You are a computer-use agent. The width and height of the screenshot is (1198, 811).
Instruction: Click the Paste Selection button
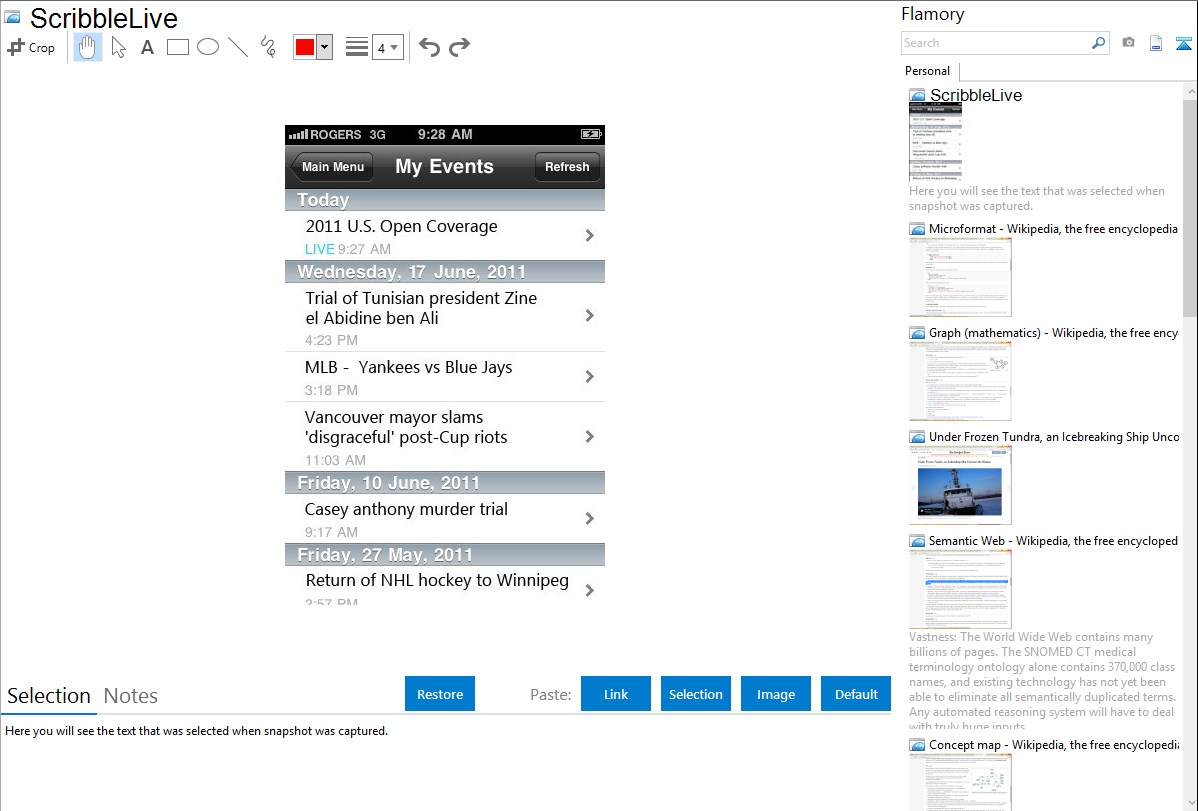point(695,694)
